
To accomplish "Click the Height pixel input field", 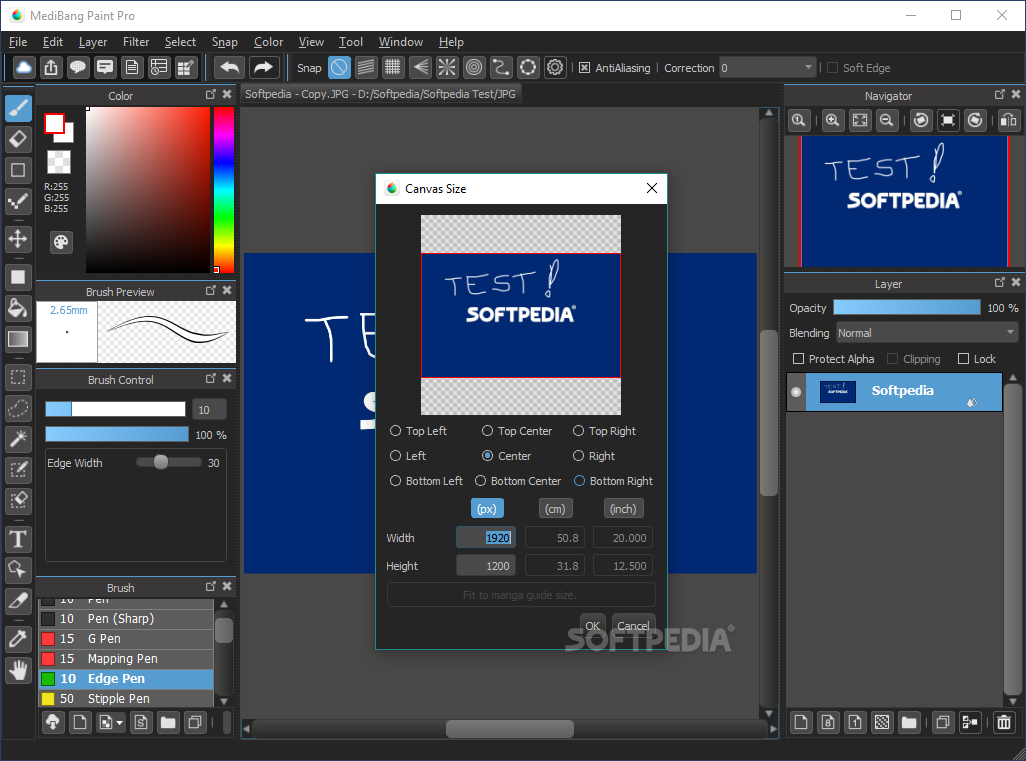I will click(x=486, y=565).
